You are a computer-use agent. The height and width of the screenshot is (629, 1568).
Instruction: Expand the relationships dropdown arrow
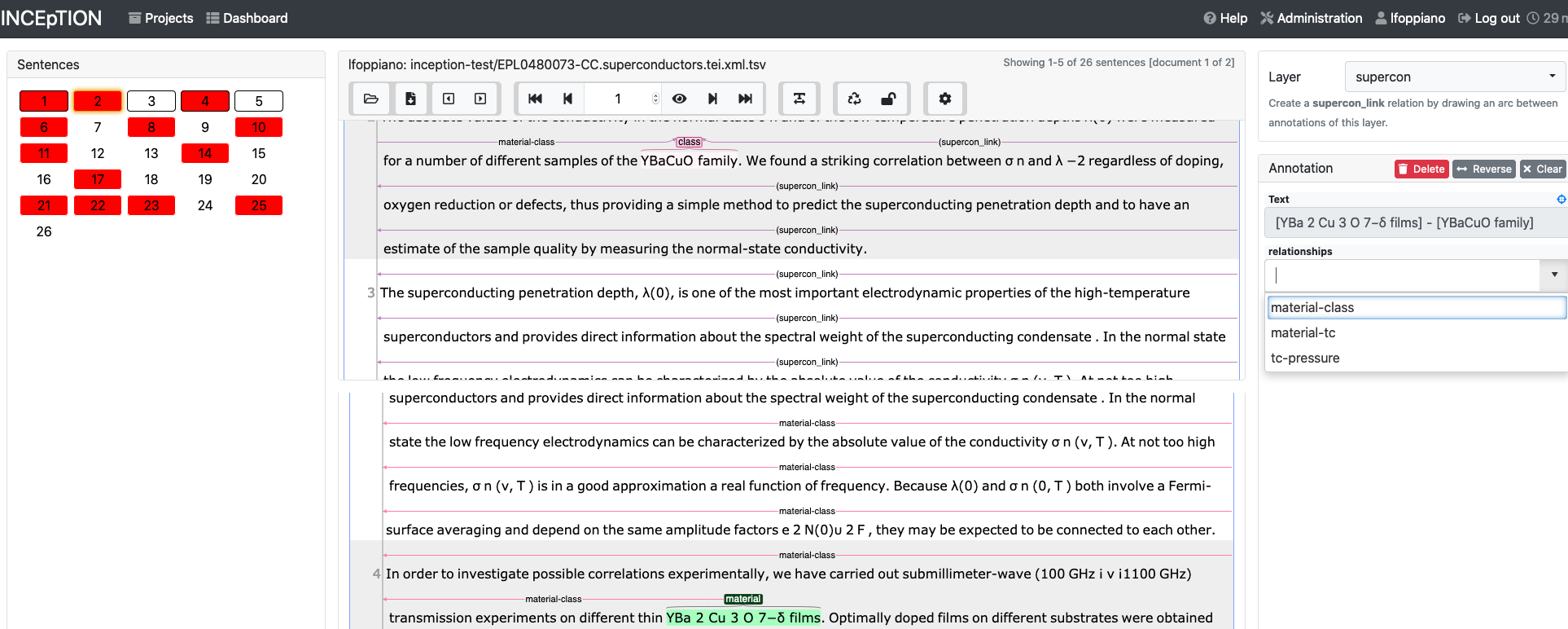(x=1554, y=275)
